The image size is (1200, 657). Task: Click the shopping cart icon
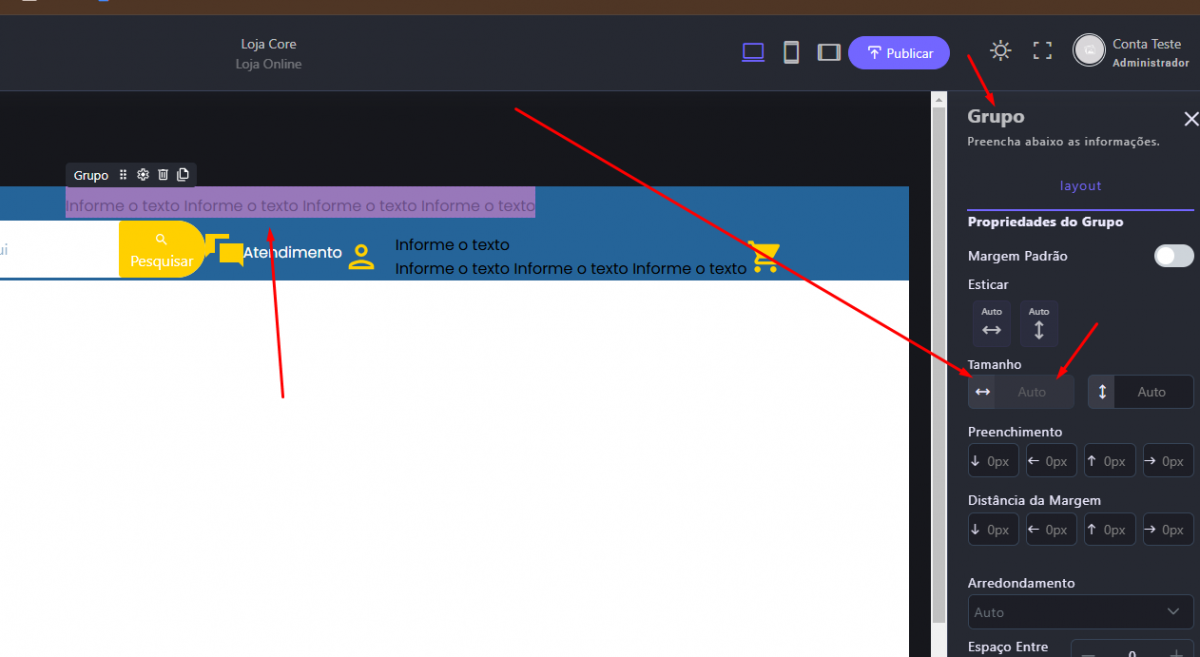[765, 257]
